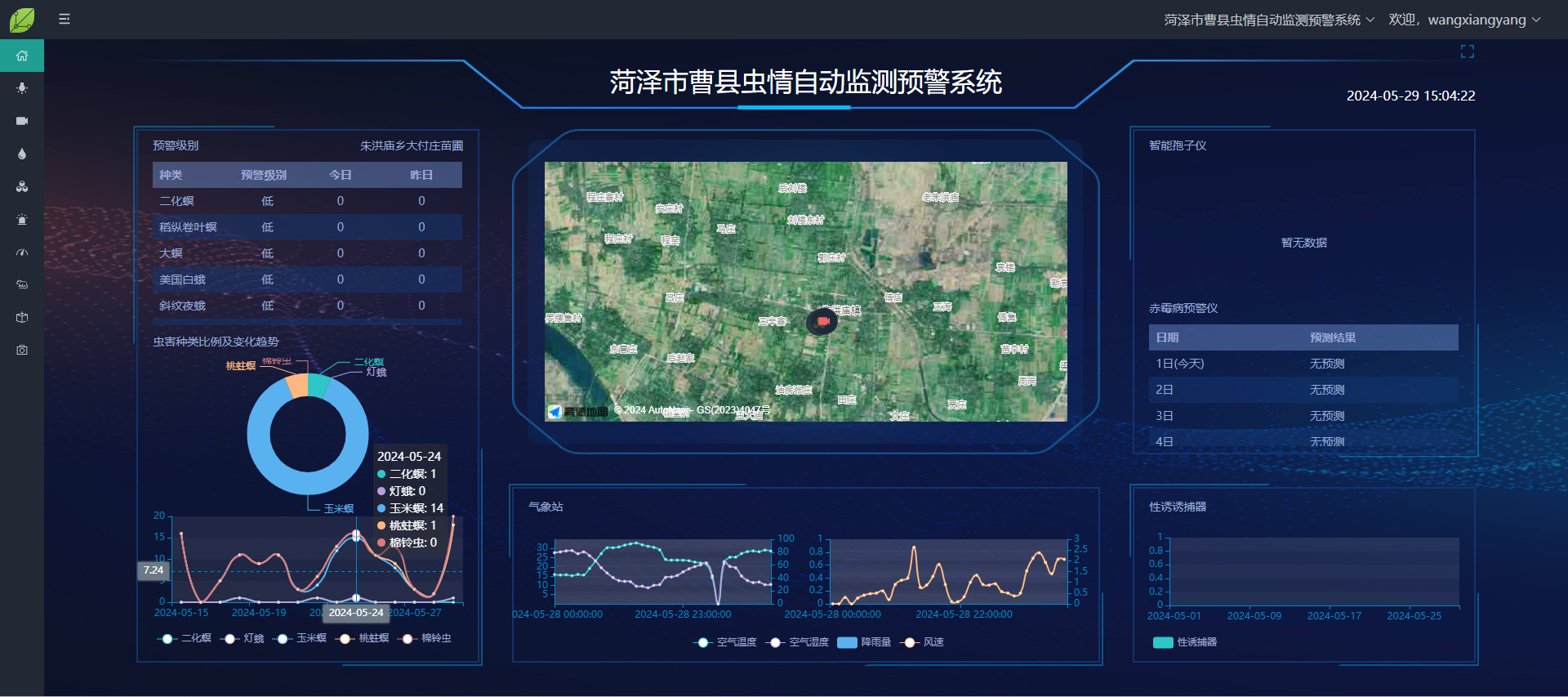1568x697 pixels.
Task: Select the water droplet sidebar icon
Action: [22, 154]
